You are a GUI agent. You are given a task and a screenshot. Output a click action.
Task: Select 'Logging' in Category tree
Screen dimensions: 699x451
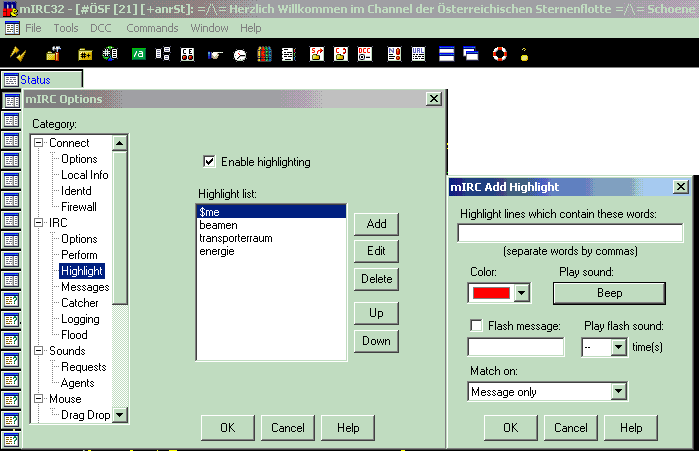80,319
